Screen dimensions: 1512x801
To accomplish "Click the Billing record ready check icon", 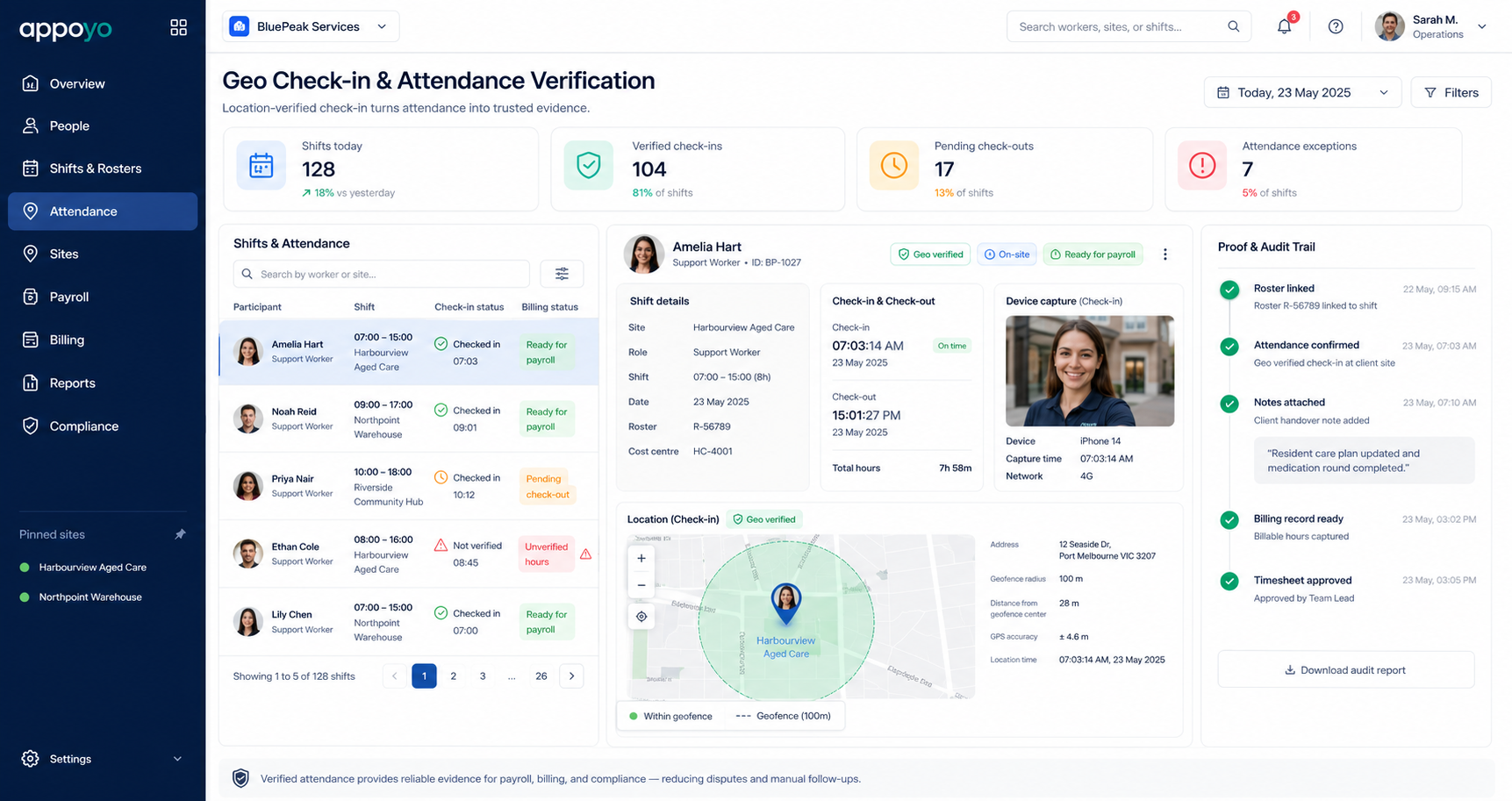I will pos(1229,520).
